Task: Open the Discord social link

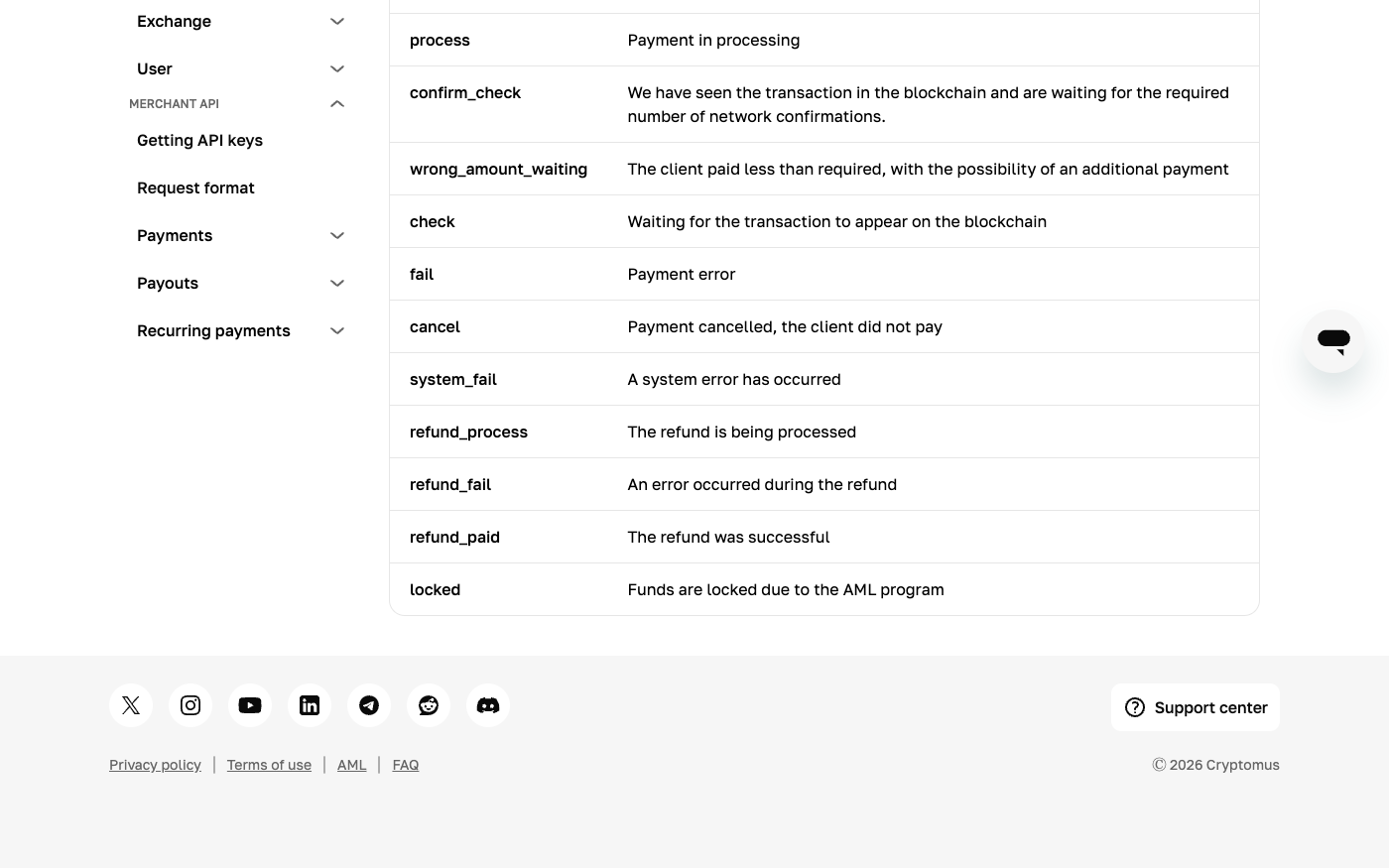Action: [488, 705]
